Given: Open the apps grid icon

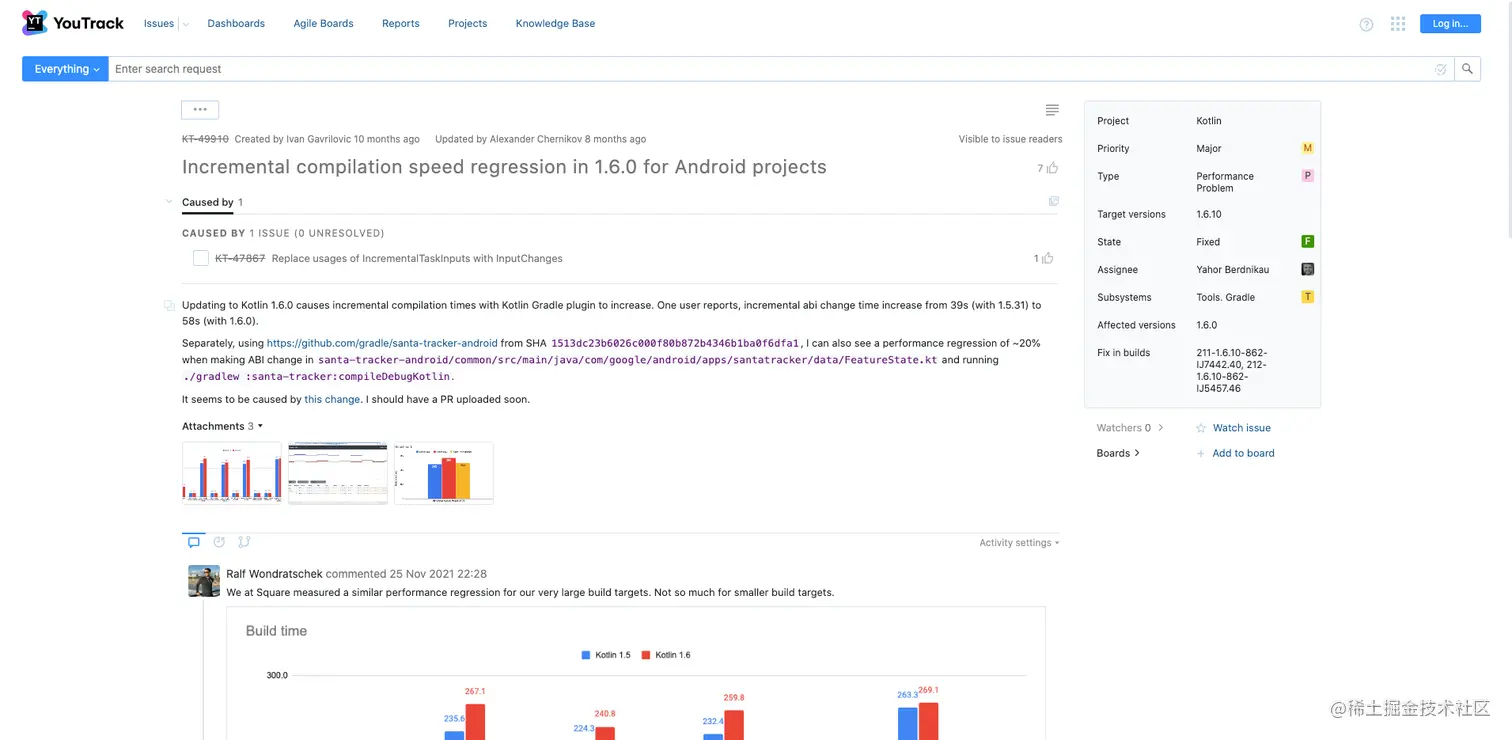Looking at the screenshot, I should point(1398,24).
